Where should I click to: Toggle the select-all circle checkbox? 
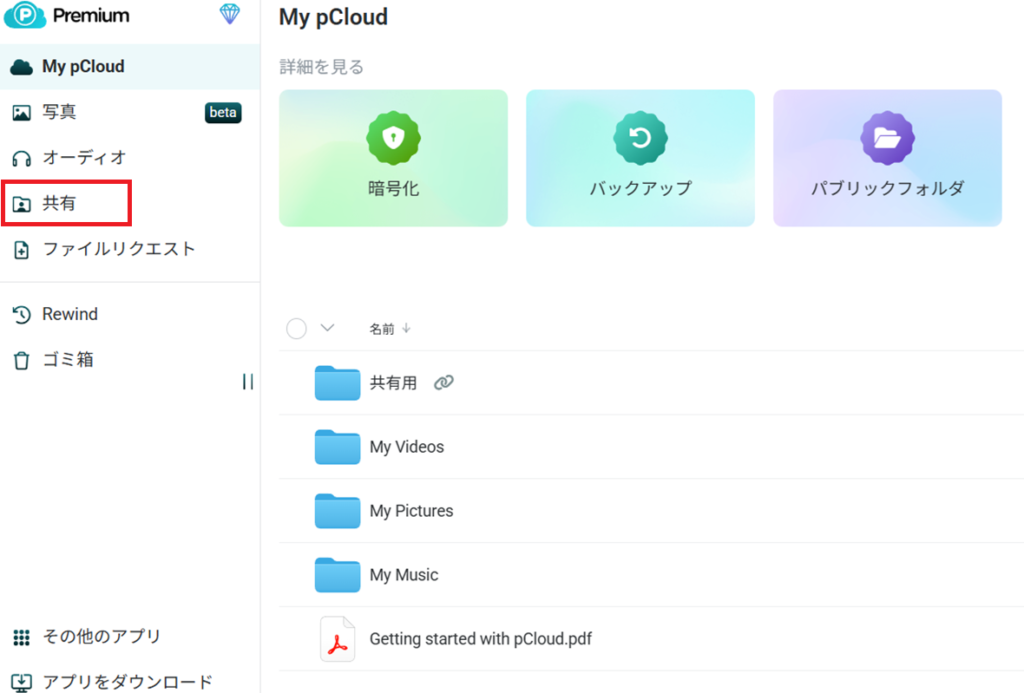coord(296,329)
